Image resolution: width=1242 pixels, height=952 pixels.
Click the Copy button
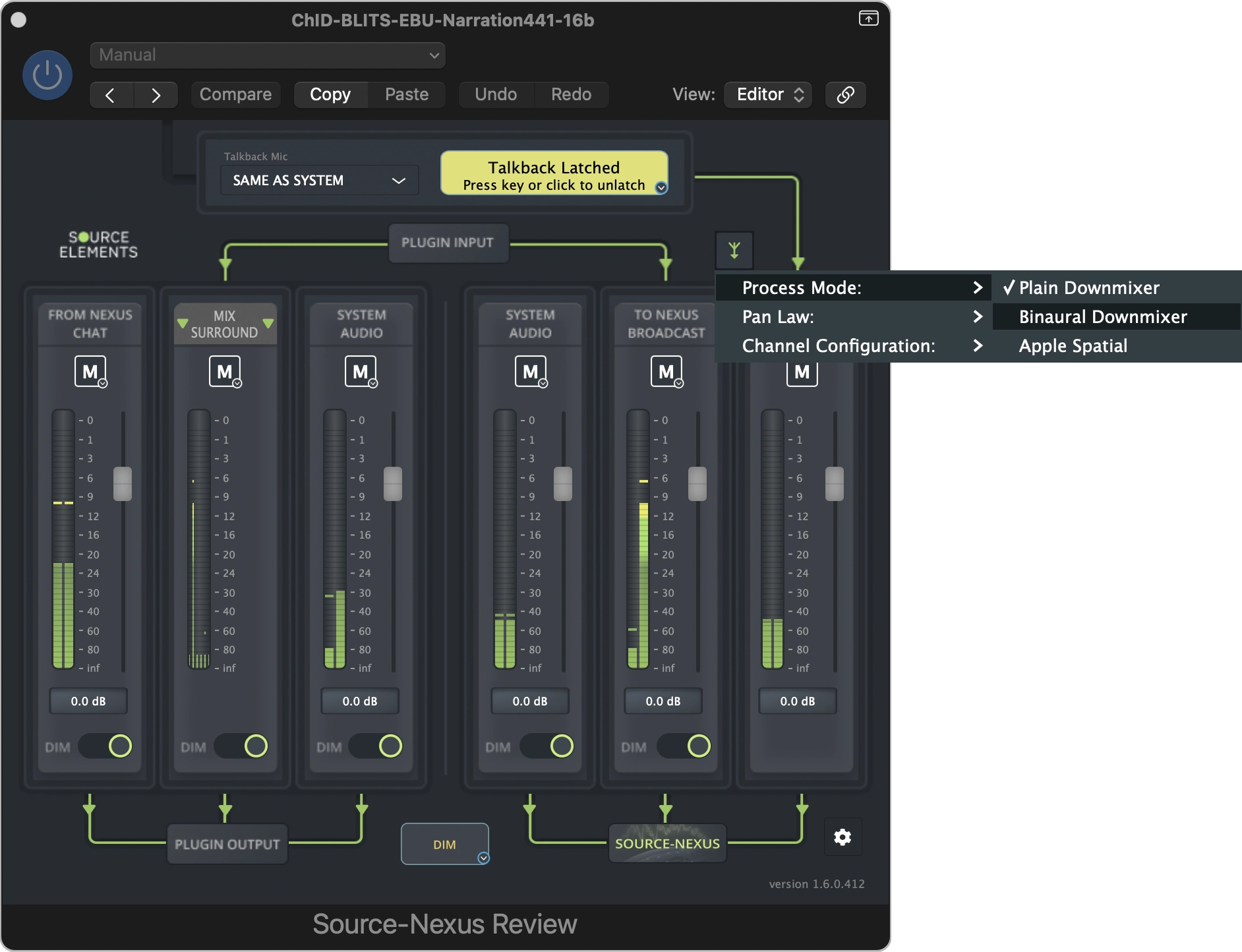click(x=330, y=95)
